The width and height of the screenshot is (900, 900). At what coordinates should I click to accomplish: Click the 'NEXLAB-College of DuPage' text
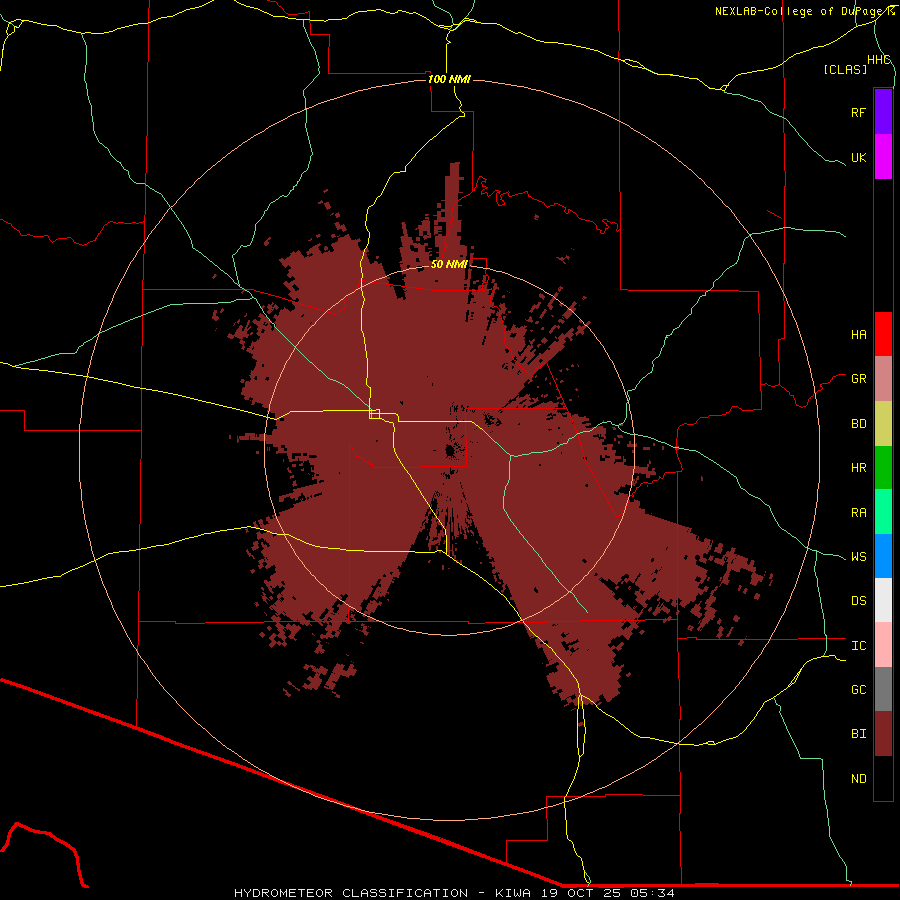797,11
